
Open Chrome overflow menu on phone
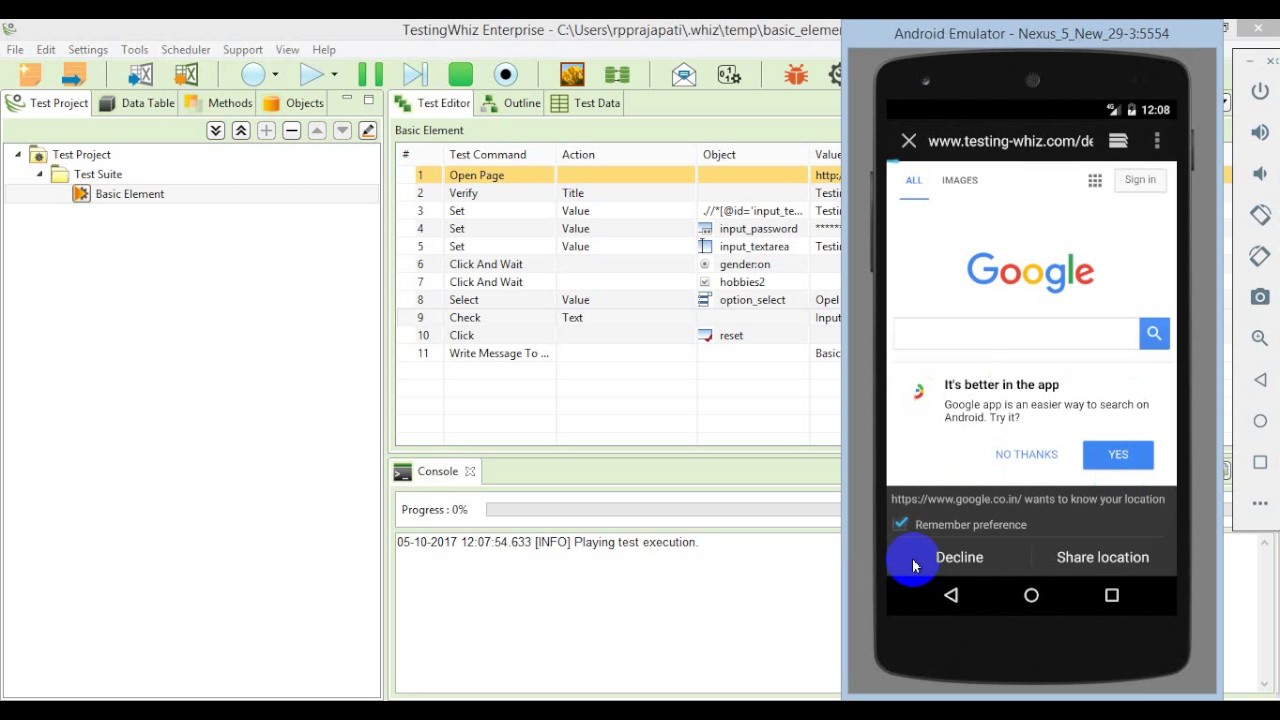pos(1157,141)
